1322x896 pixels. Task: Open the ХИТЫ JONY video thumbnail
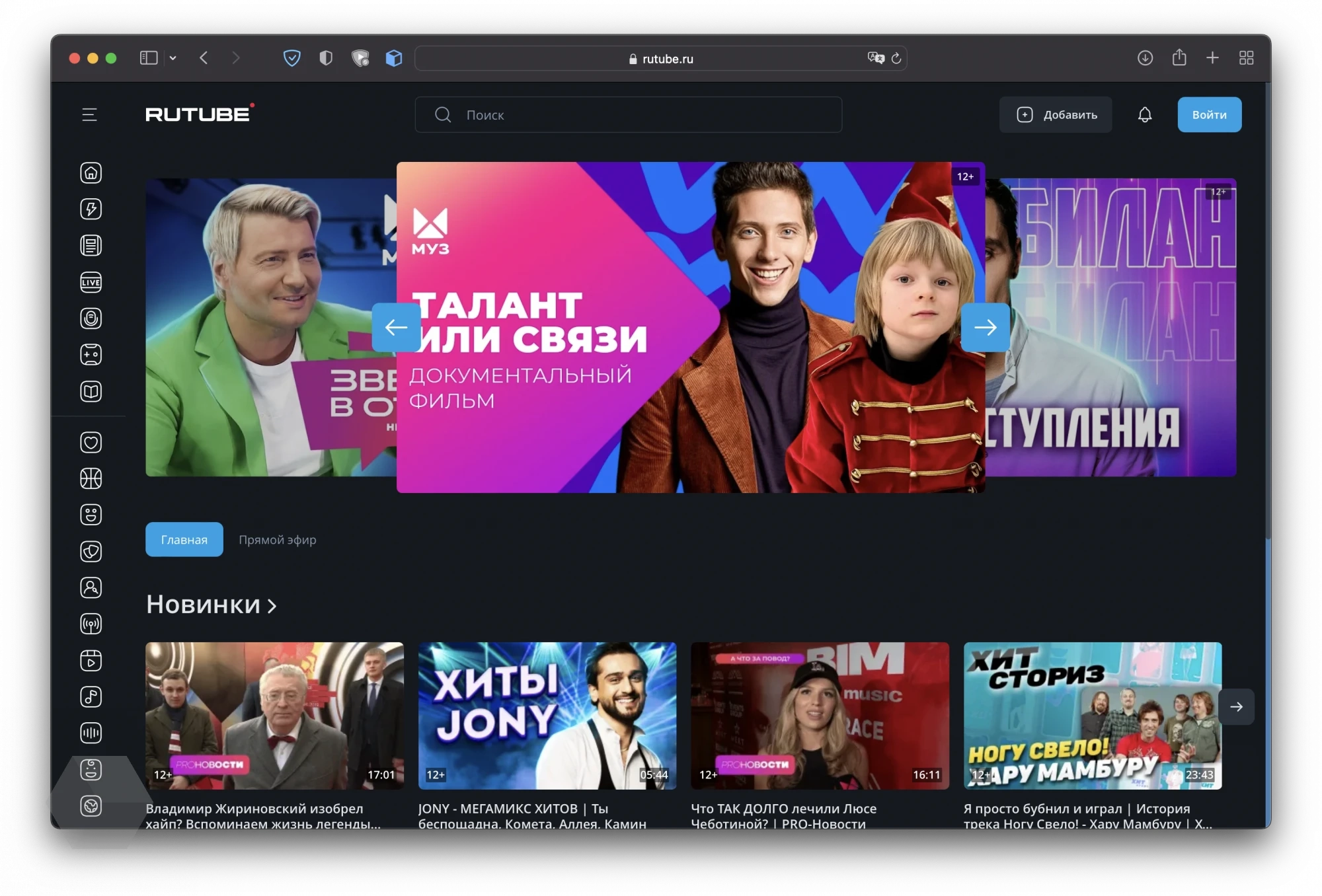tap(547, 716)
